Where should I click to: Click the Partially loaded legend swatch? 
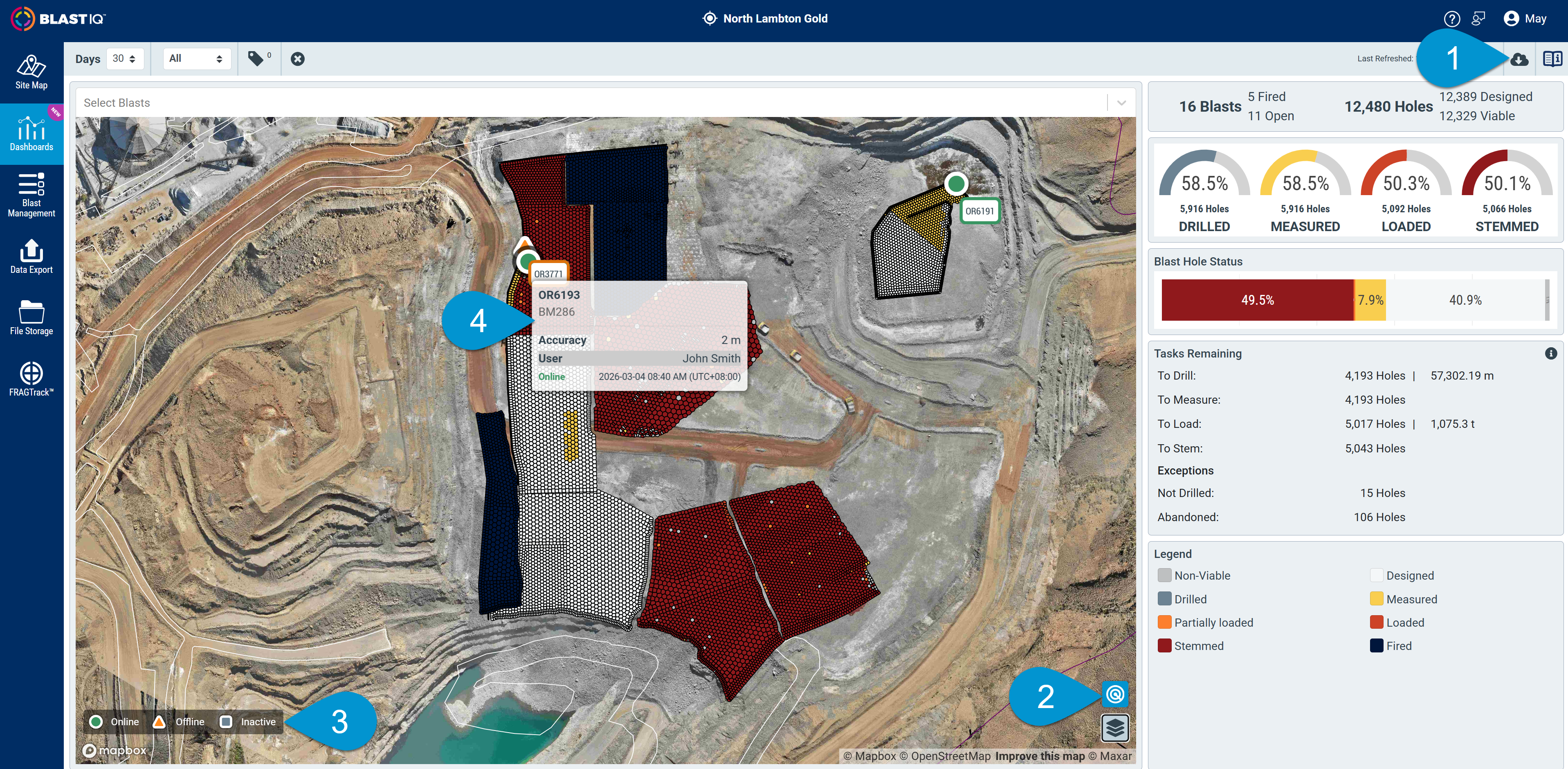pyautogui.click(x=1164, y=622)
